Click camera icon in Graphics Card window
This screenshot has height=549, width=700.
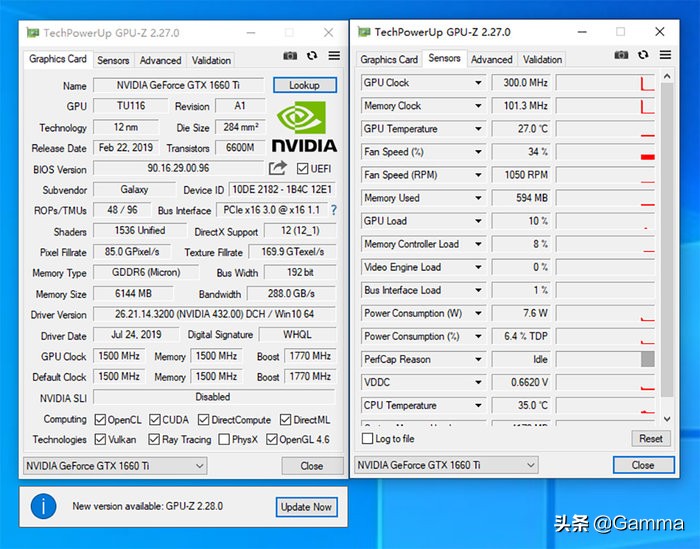tap(290, 56)
